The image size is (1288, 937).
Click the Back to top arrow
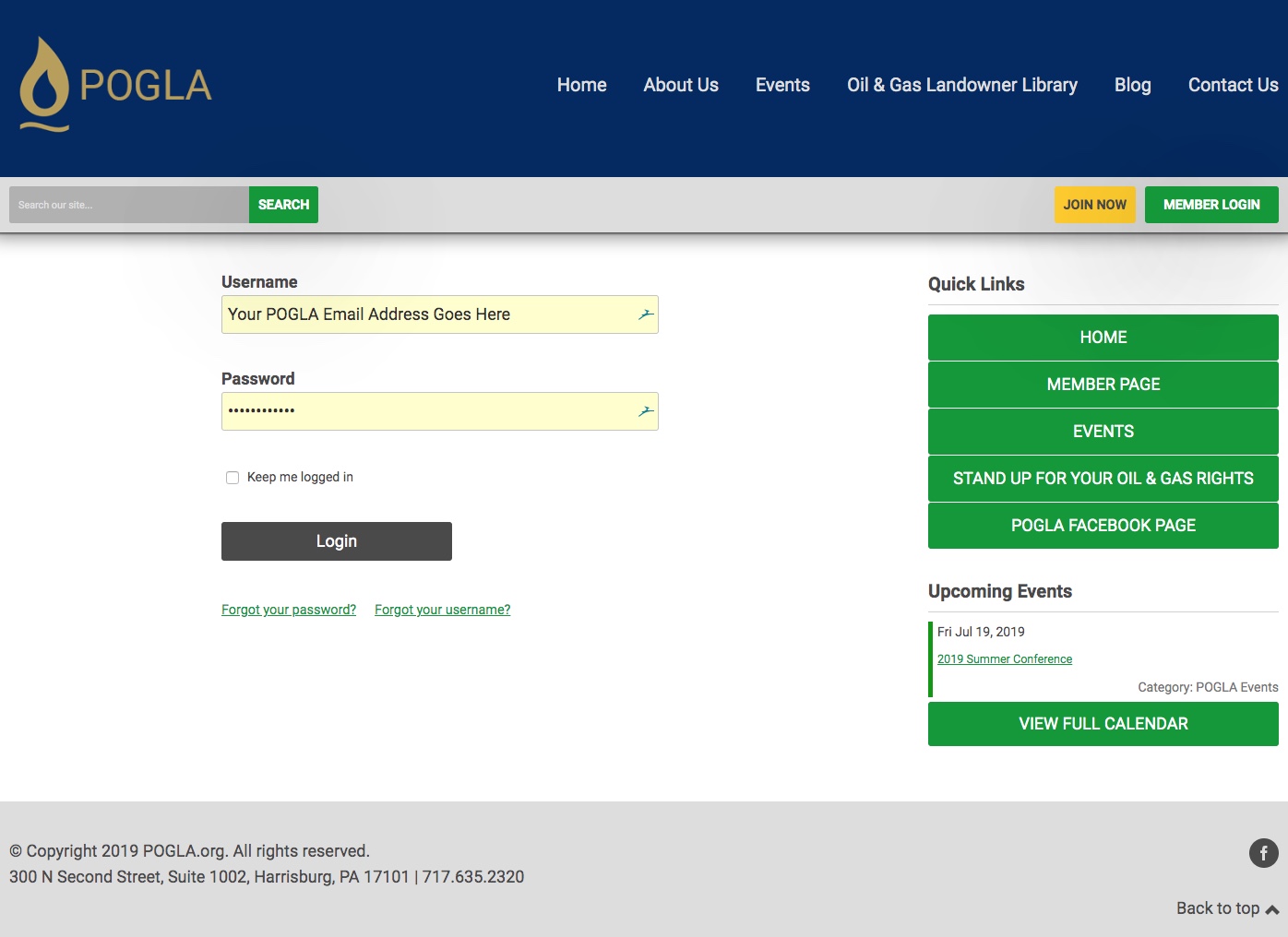point(1272,909)
